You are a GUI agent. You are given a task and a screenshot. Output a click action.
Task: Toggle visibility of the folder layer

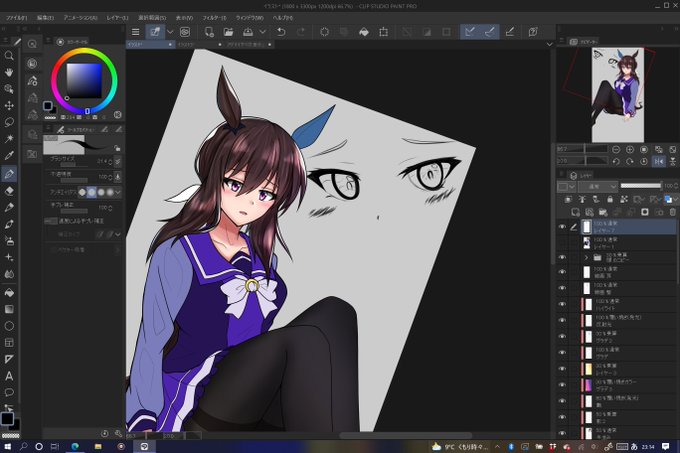[562, 257]
